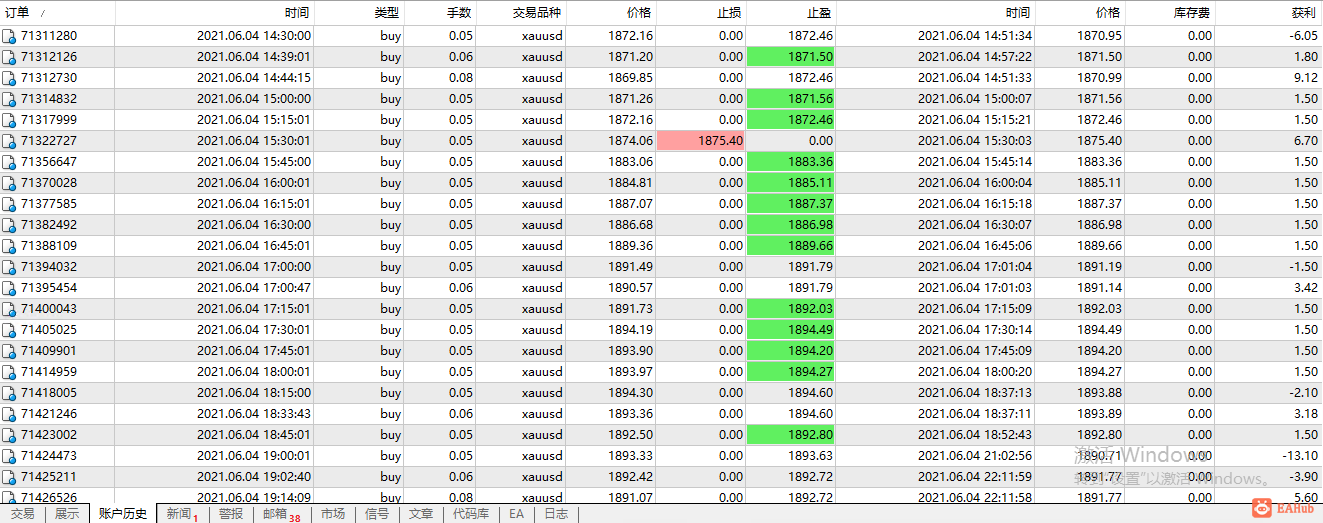Click the green take-profit cell 1889.66

point(791,246)
